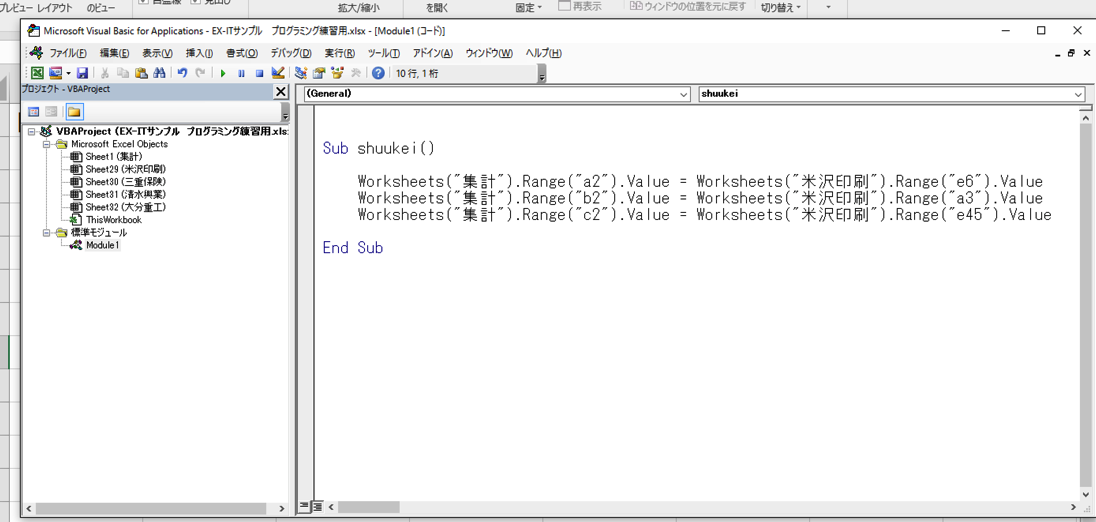
Task: Collapse the VBAProject root node
Action: point(31,131)
